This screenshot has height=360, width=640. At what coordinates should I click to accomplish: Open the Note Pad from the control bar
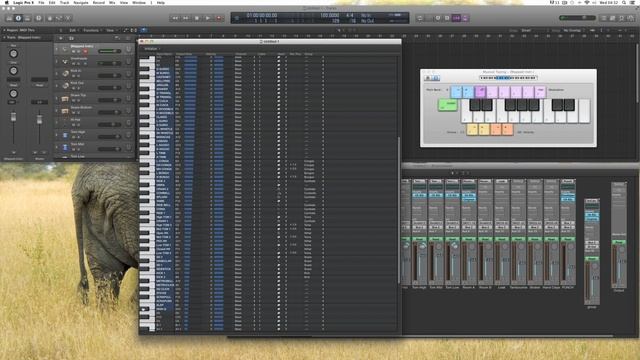point(613,18)
